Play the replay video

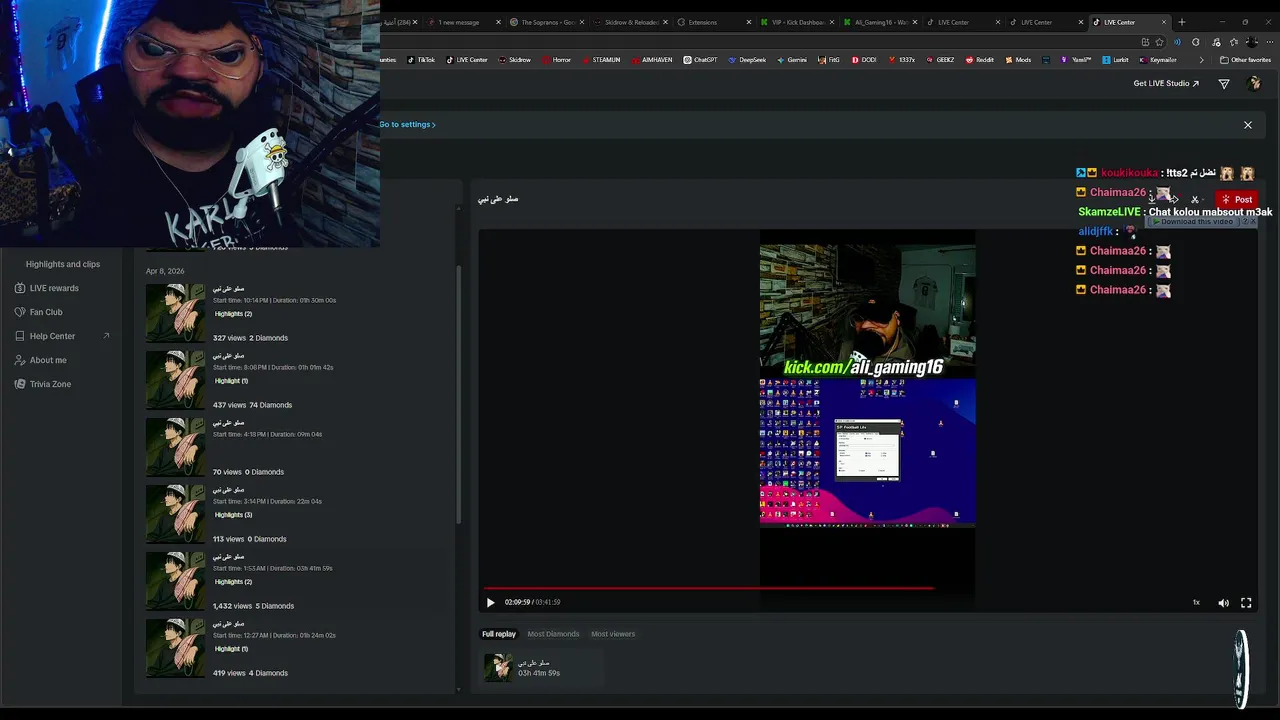pos(490,602)
